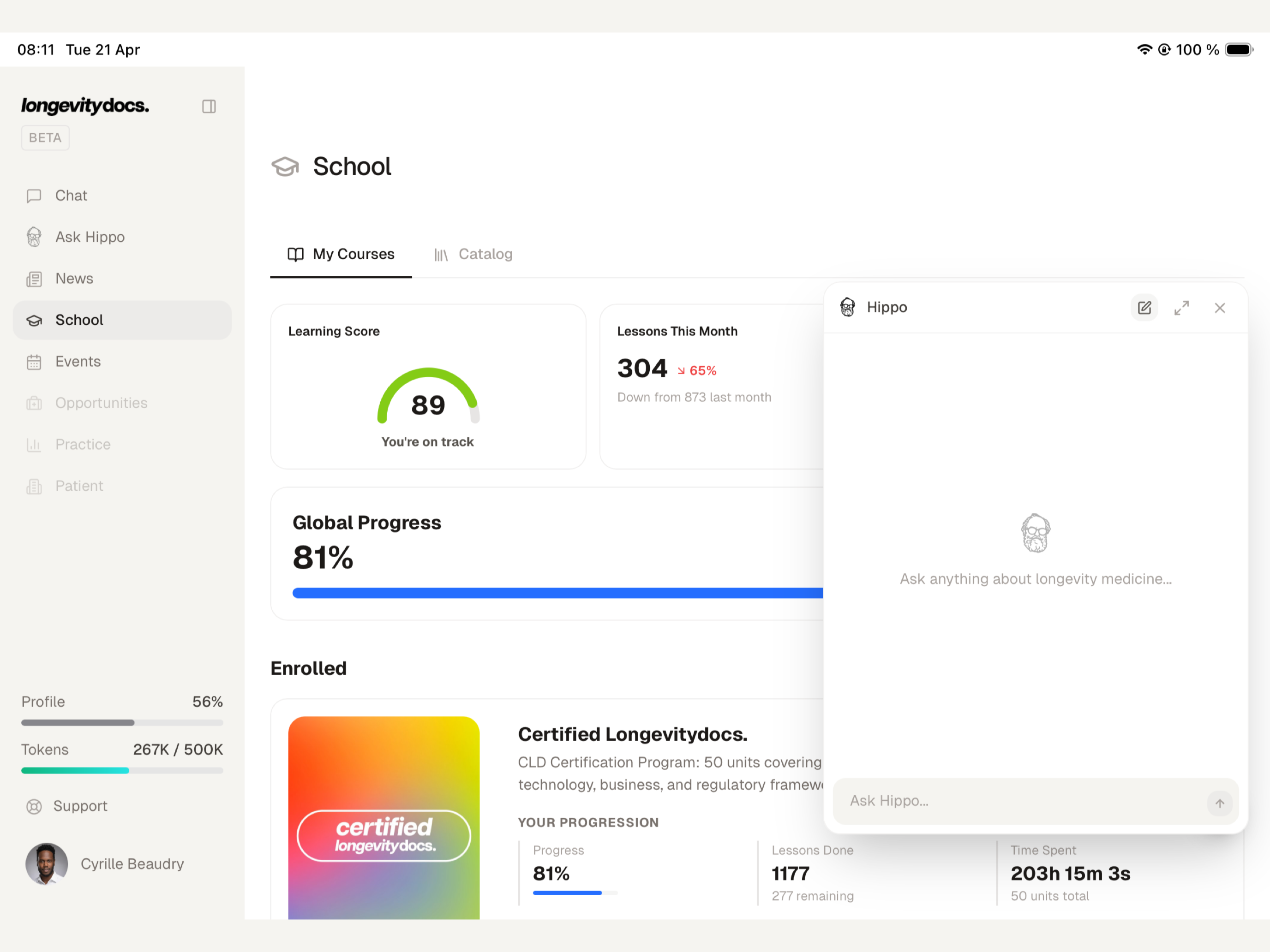
Task: Open the Certified Longevitydocs. course title
Action: [x=633, y=734]
